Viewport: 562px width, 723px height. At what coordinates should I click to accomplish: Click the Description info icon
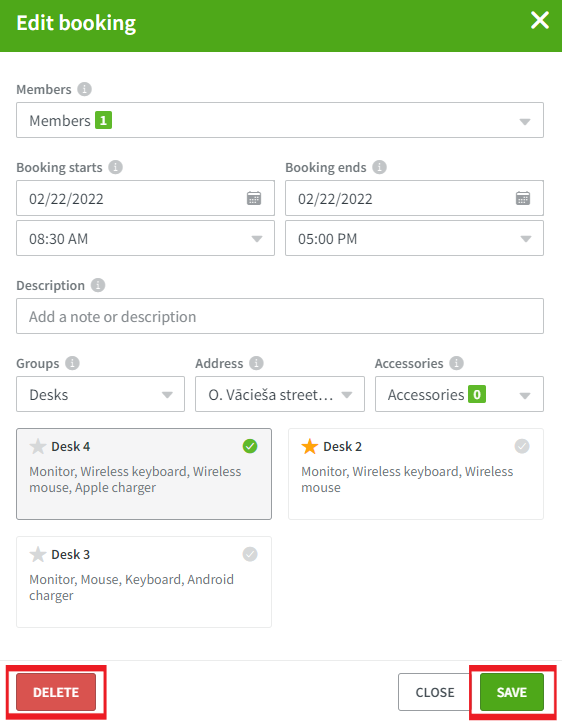tap(98, 285)
